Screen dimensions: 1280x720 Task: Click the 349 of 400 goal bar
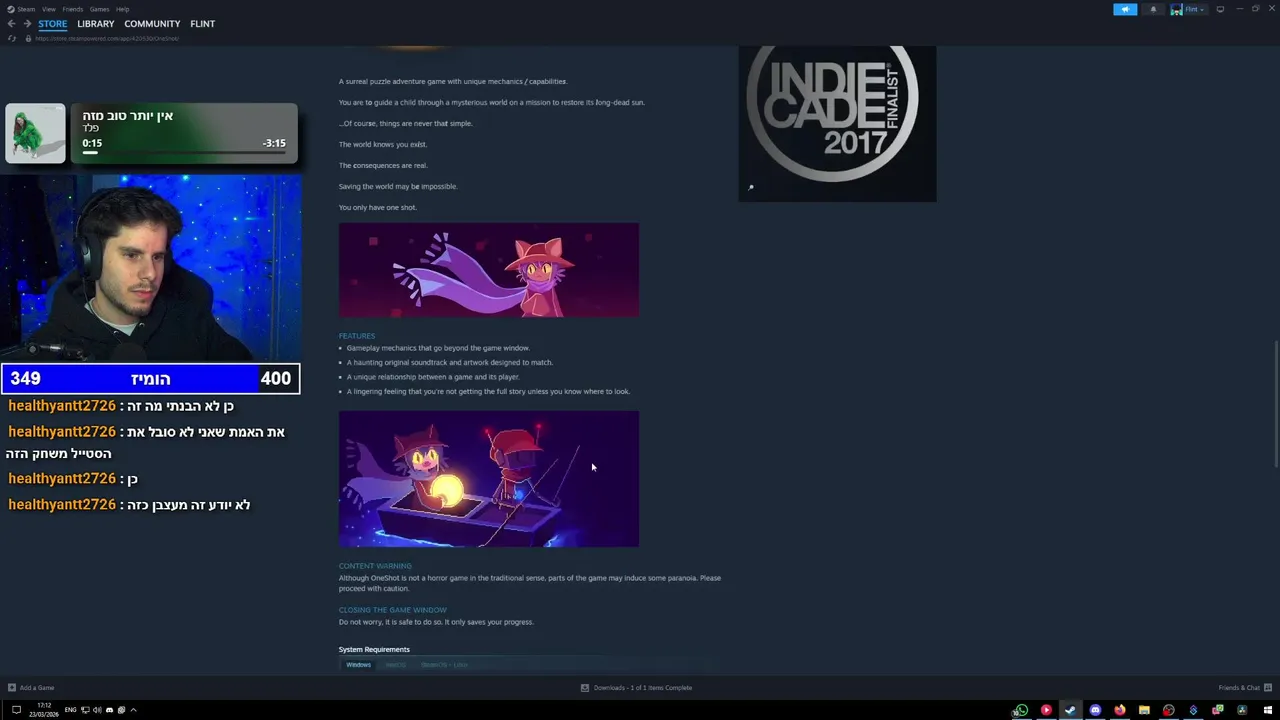[151, 378]
